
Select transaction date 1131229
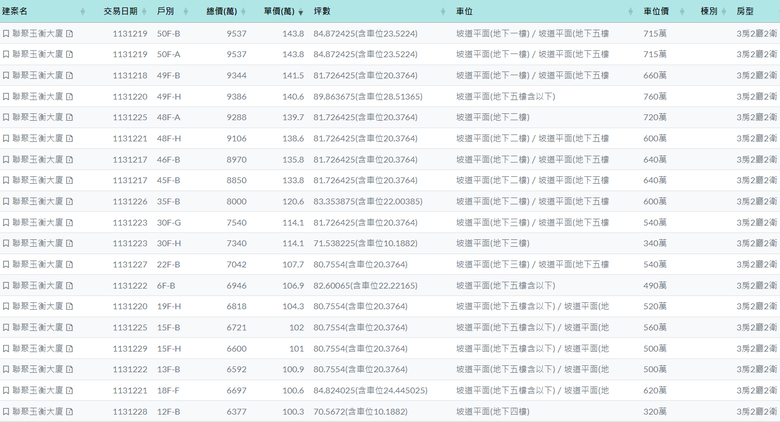[130, 348]
